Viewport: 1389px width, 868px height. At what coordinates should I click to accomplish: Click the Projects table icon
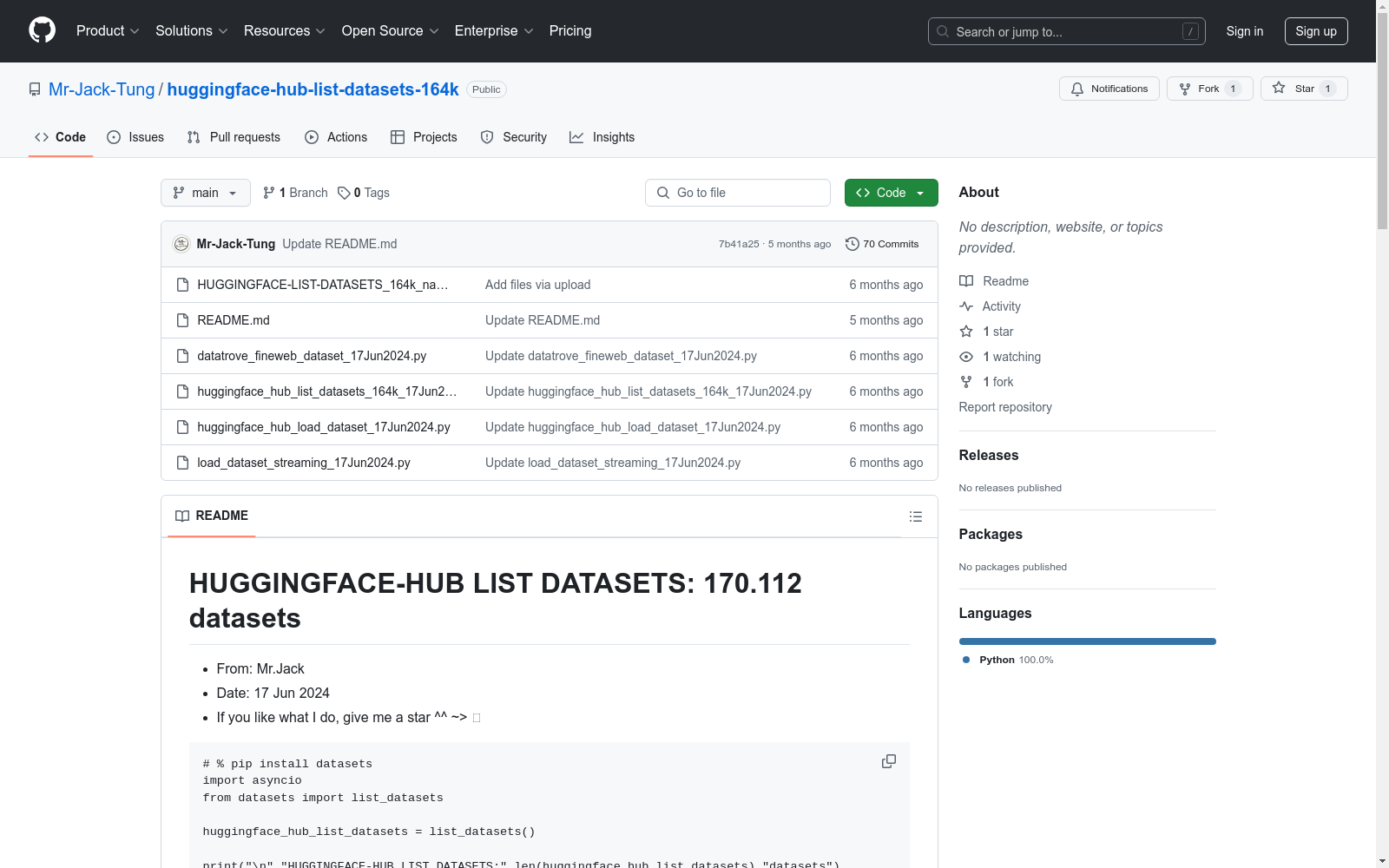pyautogui.click(x=398, y=137)
